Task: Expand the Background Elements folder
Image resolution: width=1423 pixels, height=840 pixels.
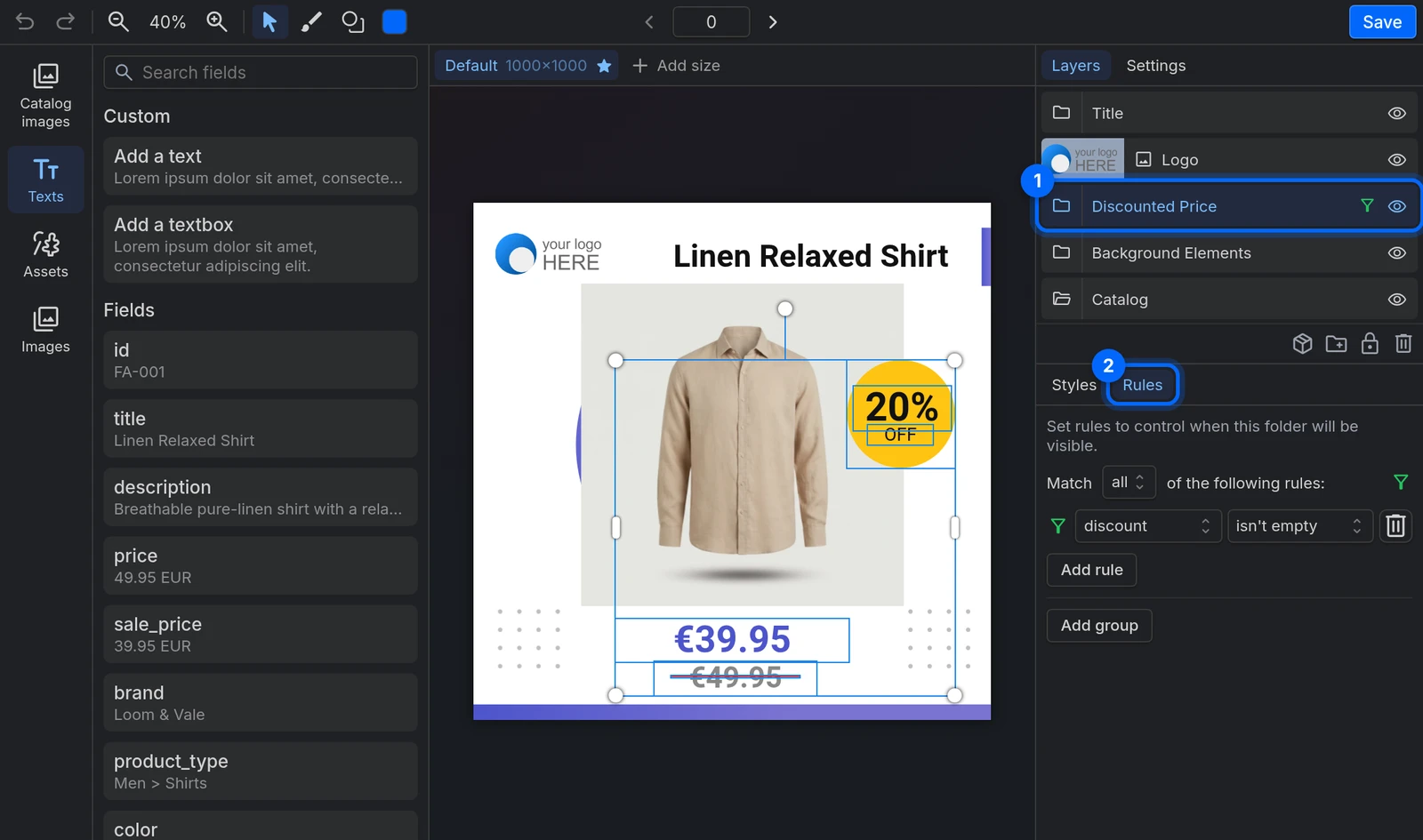Action: [x=1061, y=252]
